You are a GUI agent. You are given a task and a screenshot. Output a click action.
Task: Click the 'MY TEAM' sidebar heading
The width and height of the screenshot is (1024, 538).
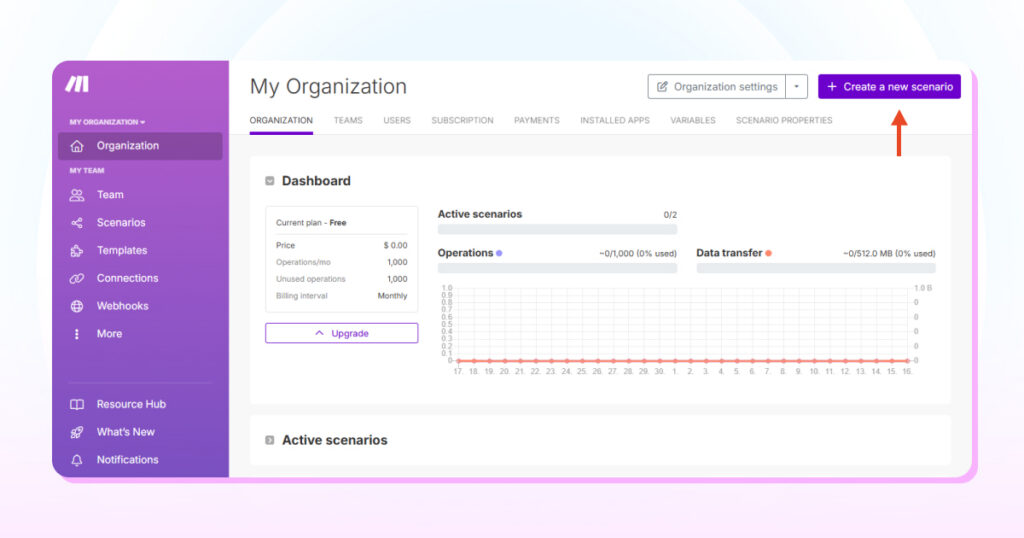pyautogui.click(x=87, y=171)
